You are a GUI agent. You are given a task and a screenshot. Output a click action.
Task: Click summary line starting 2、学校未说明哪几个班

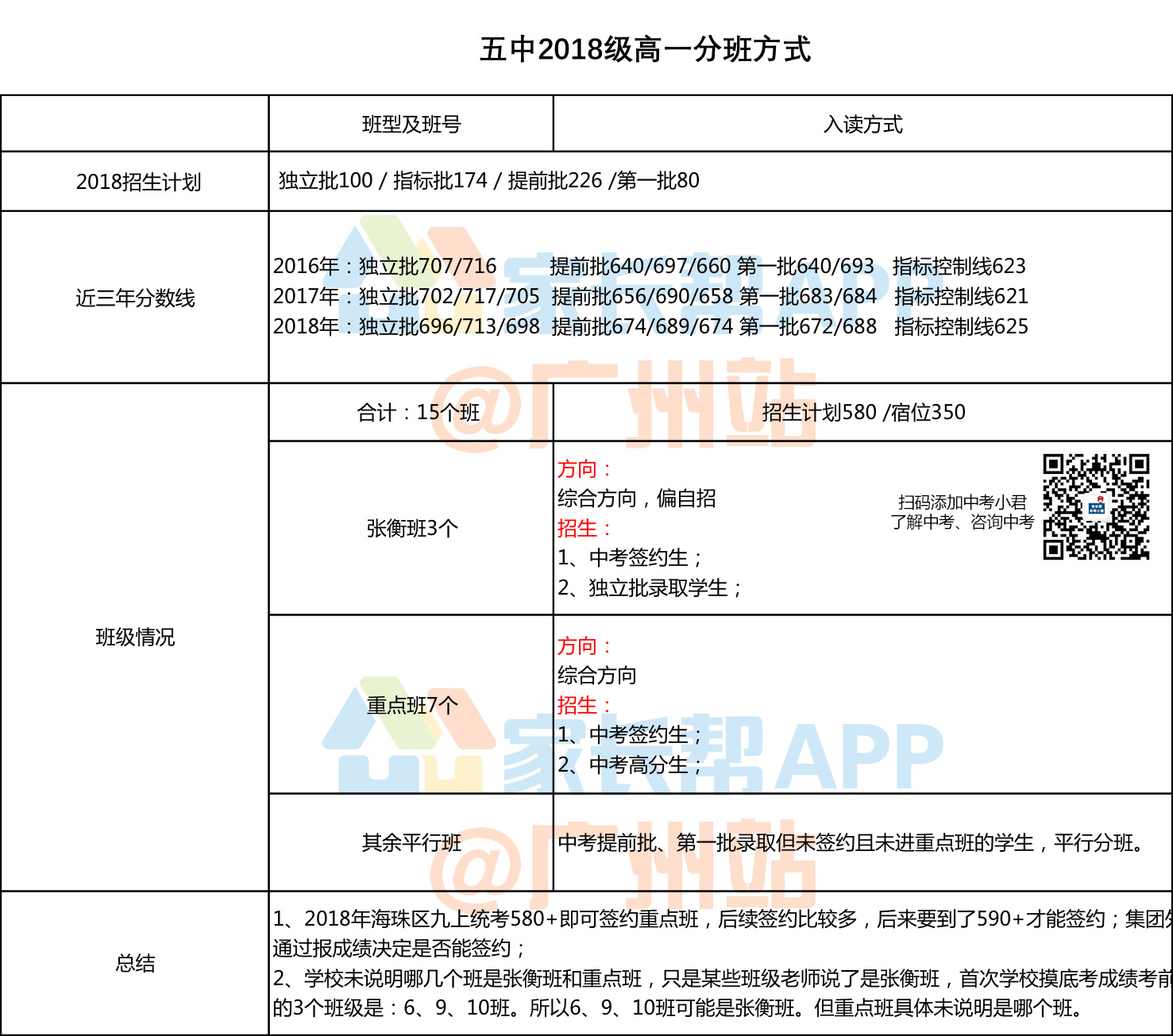tap(723, 978)
